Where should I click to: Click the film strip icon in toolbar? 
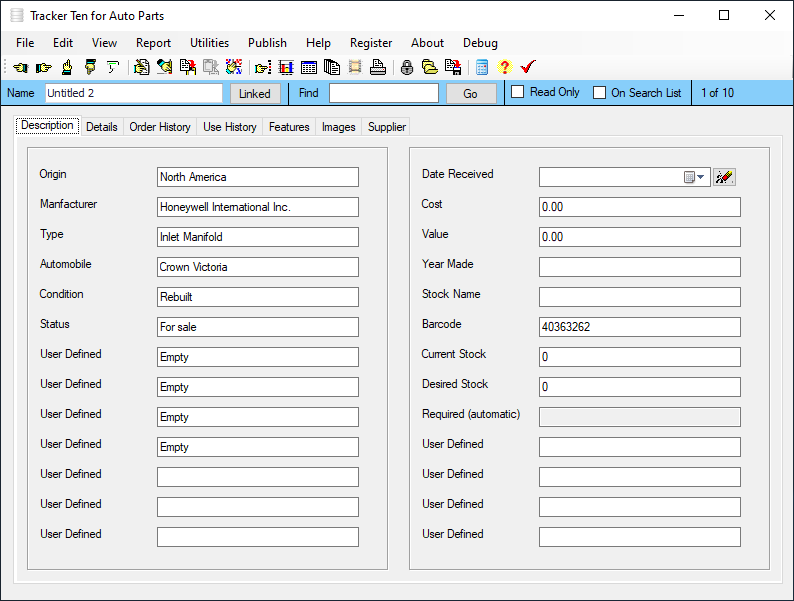pyautogui.click(x=355, y=68)
